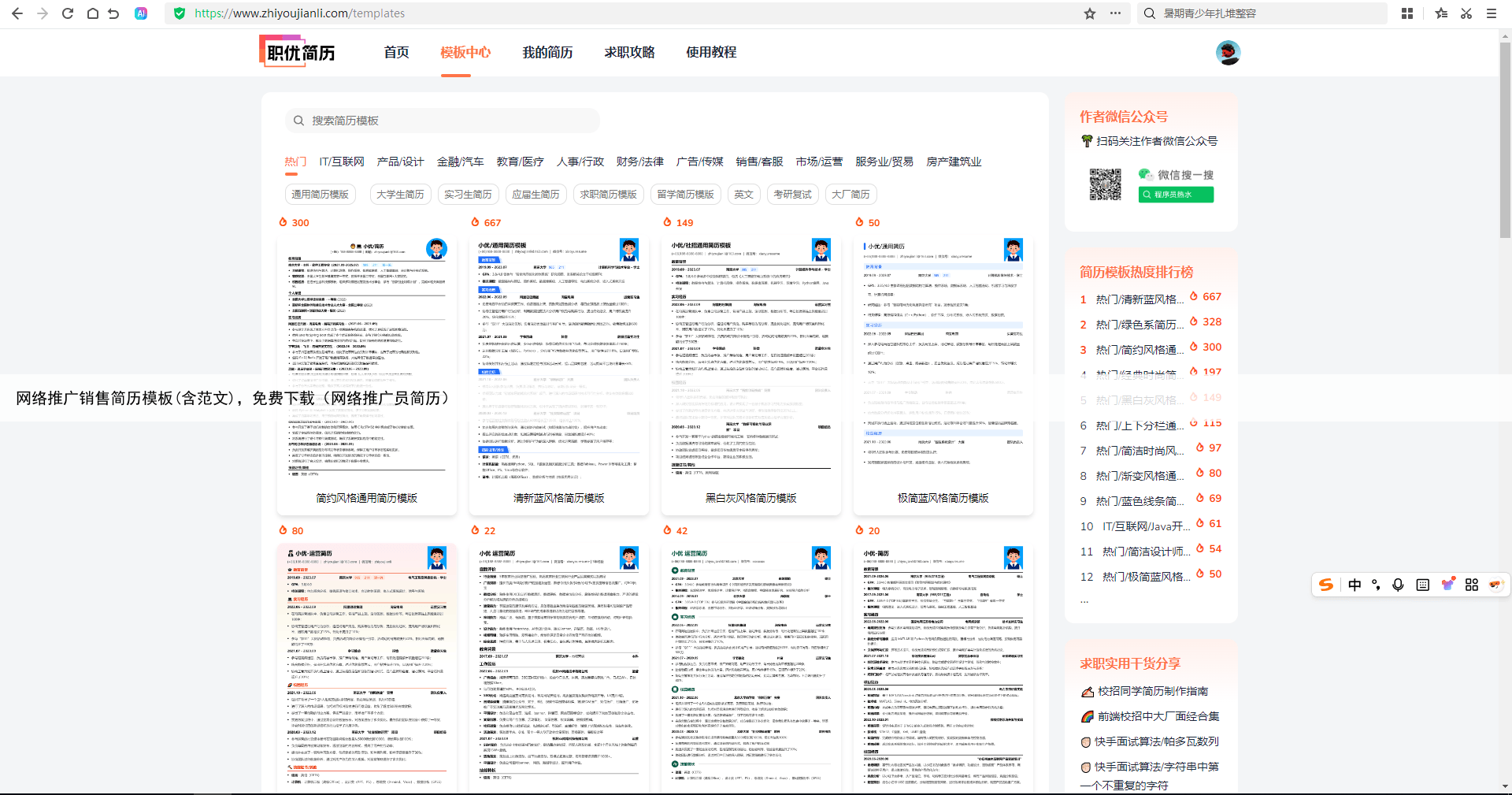
Task: Select the 大学生简历 filter tag
Action: 400,195
